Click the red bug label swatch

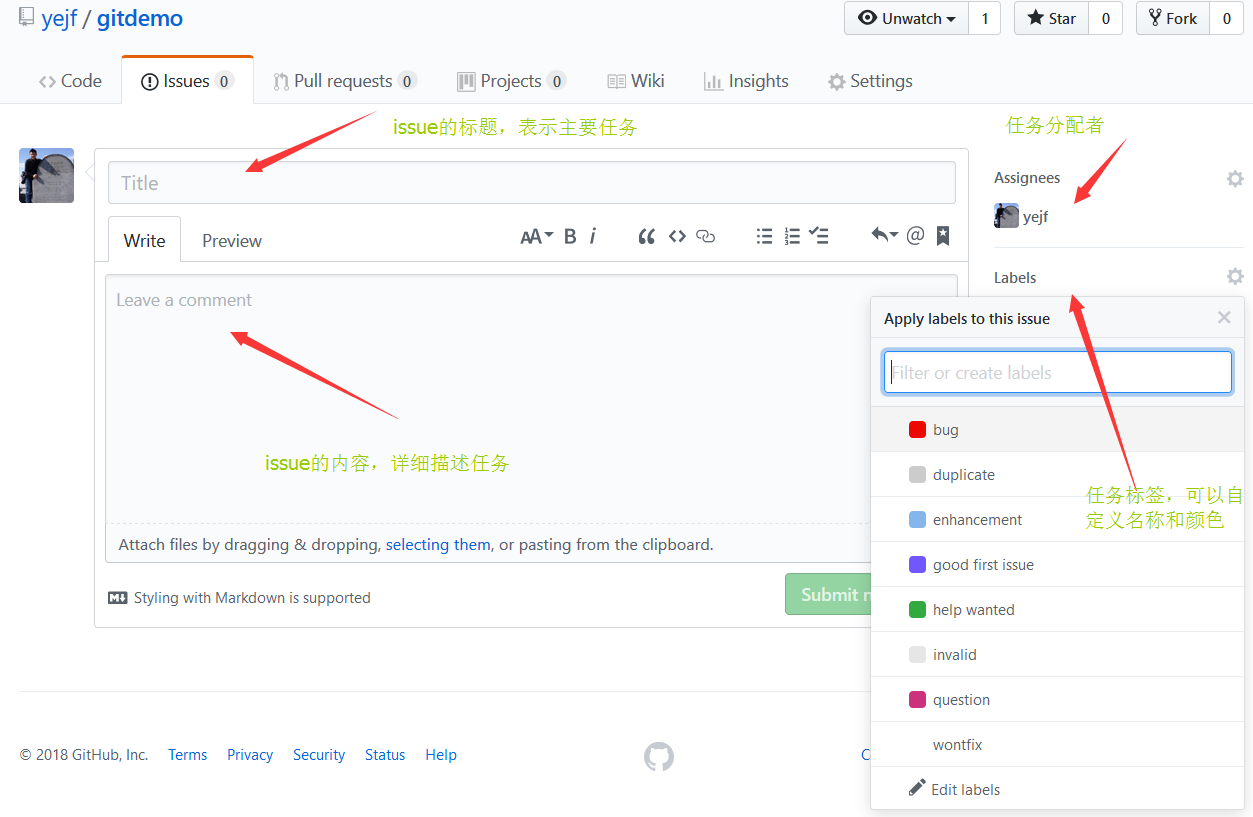tap(917, 430)
